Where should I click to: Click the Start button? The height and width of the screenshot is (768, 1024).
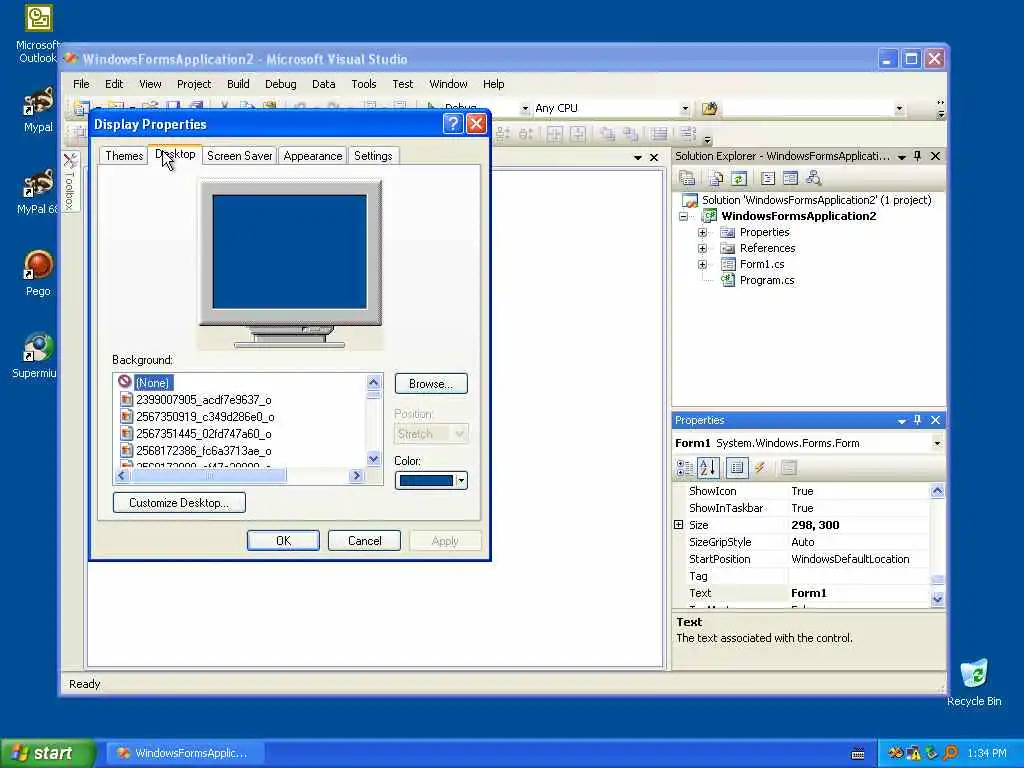pos(48,753)
